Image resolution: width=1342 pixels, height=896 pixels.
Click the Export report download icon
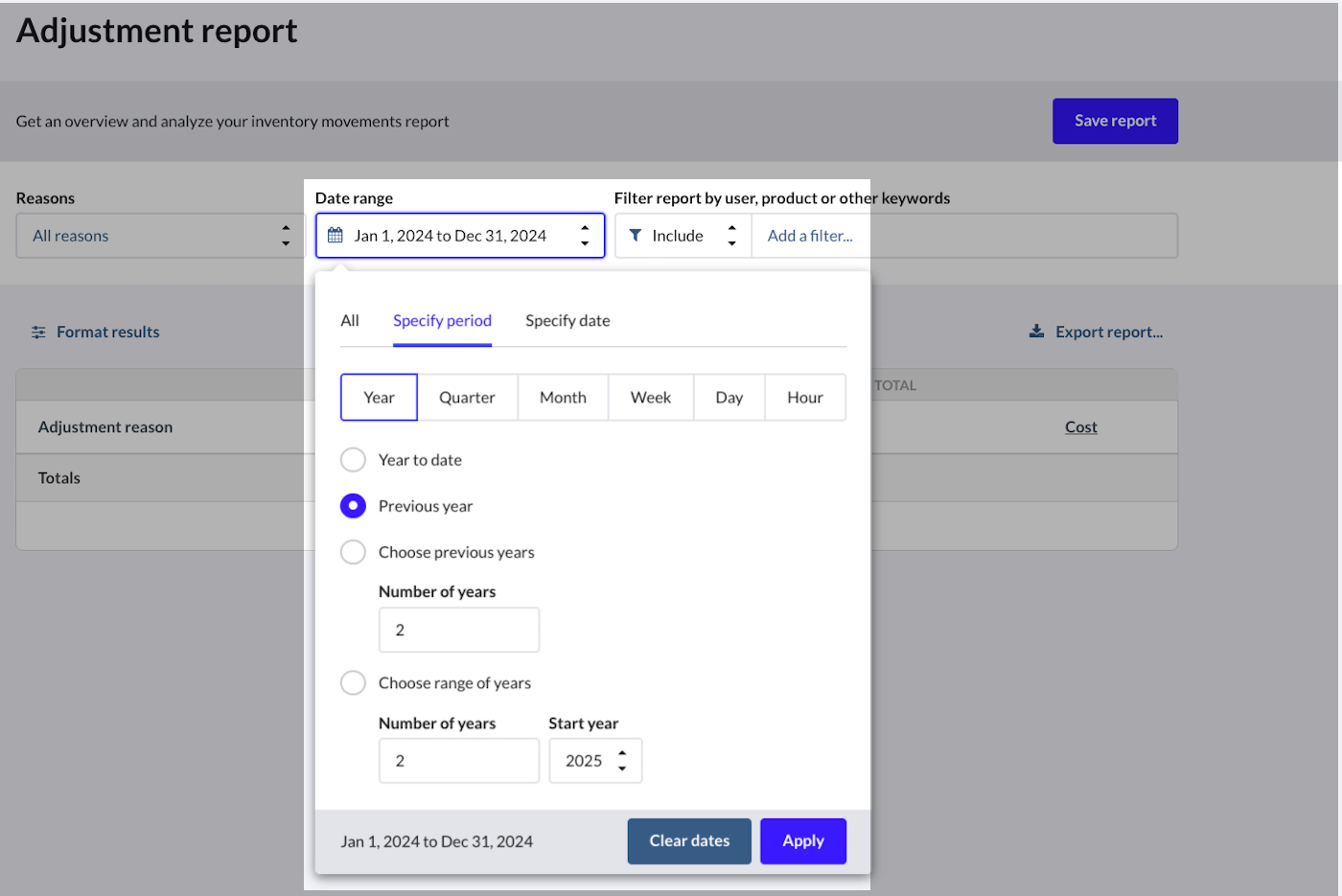point(1036,332)
